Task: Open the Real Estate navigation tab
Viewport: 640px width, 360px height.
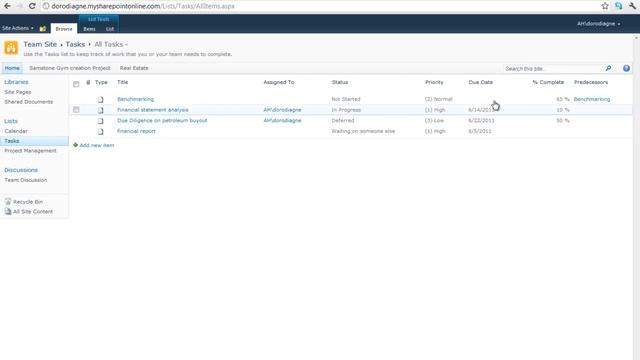Action: click(134, 68)
